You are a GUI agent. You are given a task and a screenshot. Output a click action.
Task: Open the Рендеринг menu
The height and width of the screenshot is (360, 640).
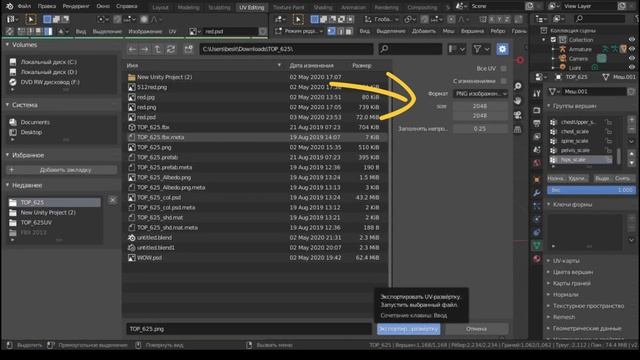point(76,6)
